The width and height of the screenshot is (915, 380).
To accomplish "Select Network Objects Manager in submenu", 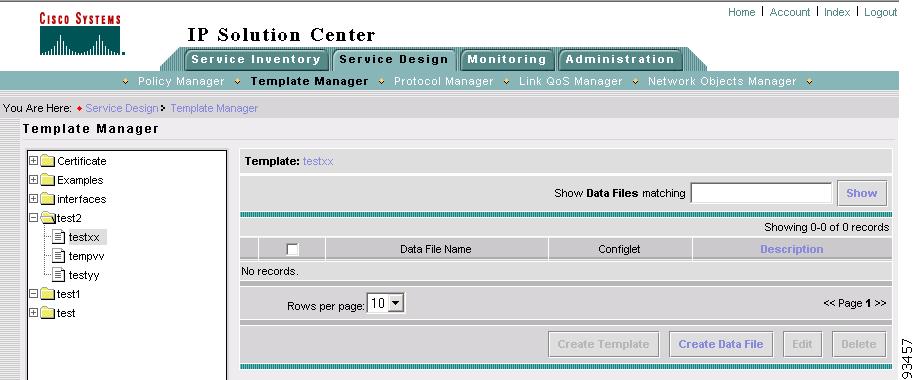I will click(722, 82).
